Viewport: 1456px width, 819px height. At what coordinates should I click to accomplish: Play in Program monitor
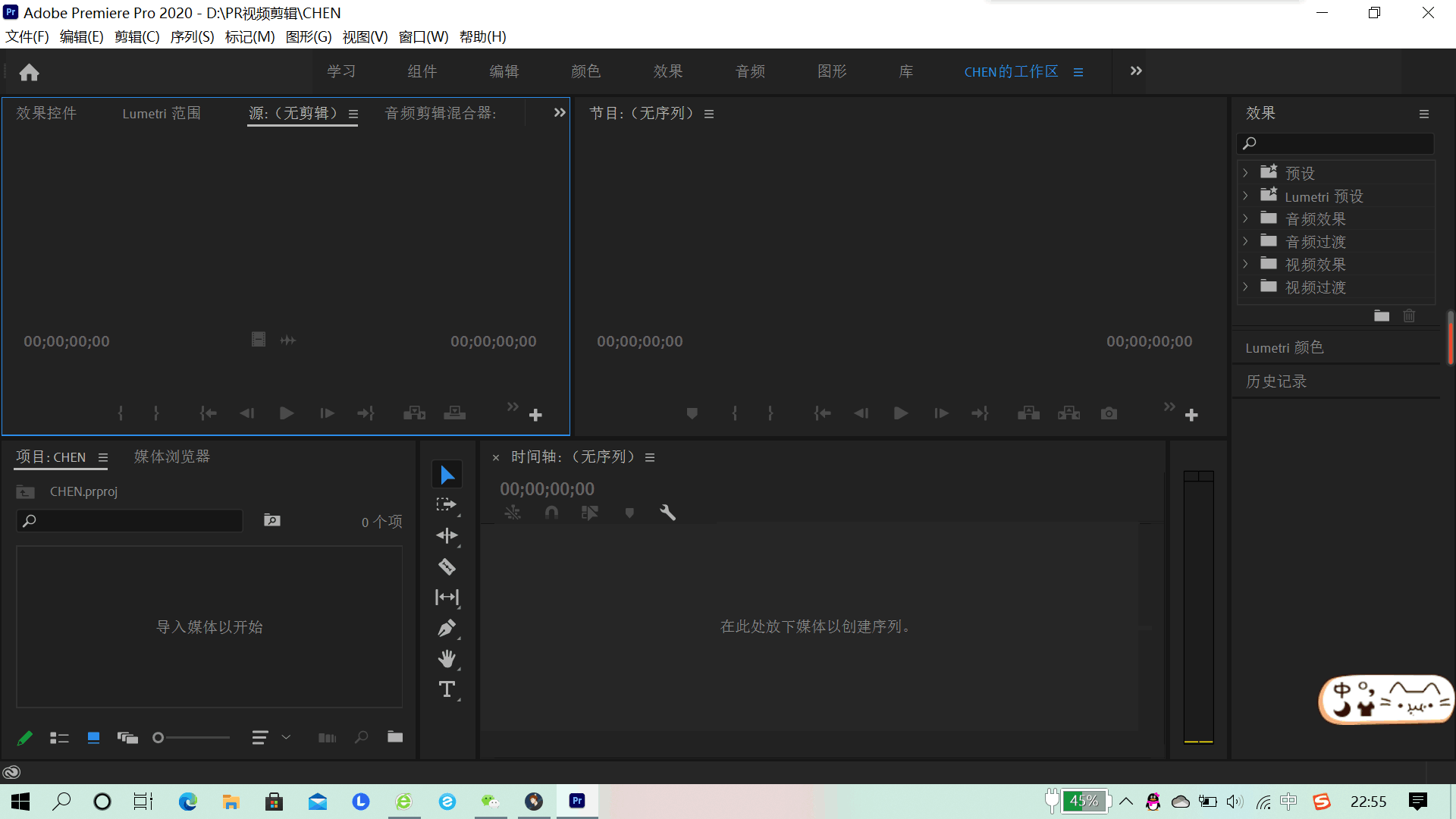901,413
